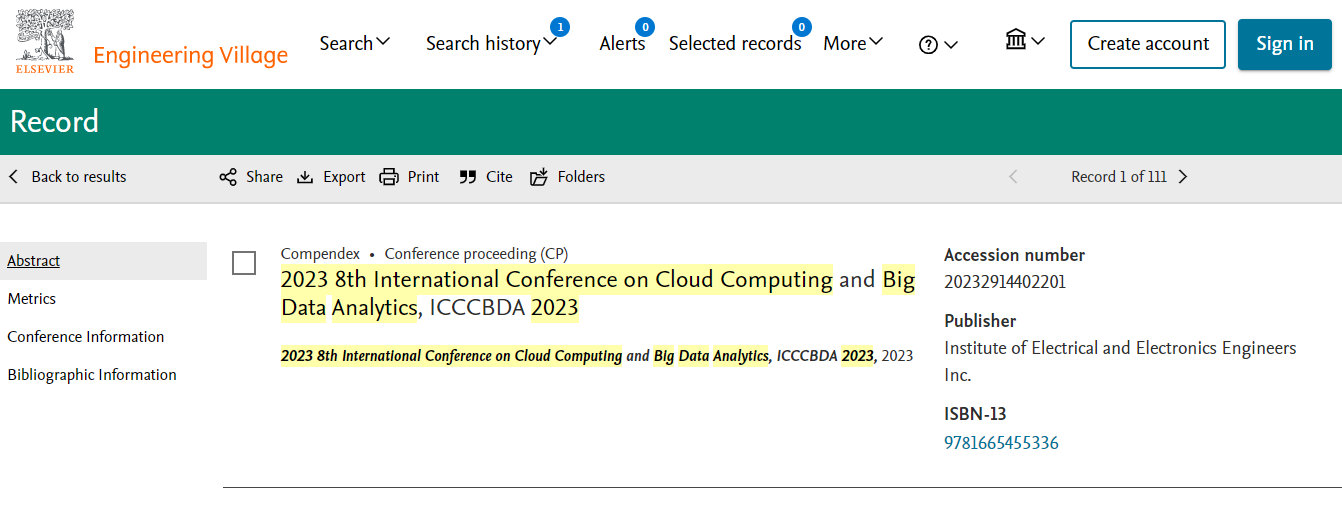Click the Back to results arrow
This screenshot has width=1342, height=519.
(x=14, y=177)
